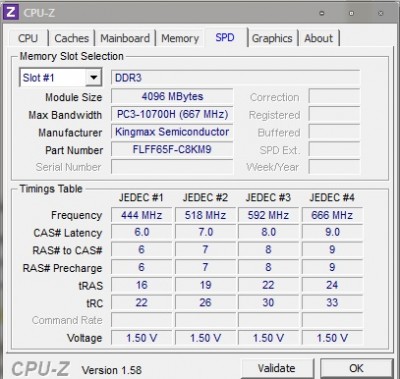The image size is (400, 379).
Task: Click the 7.0 CAS# Latency value
Action: (205, 232)
